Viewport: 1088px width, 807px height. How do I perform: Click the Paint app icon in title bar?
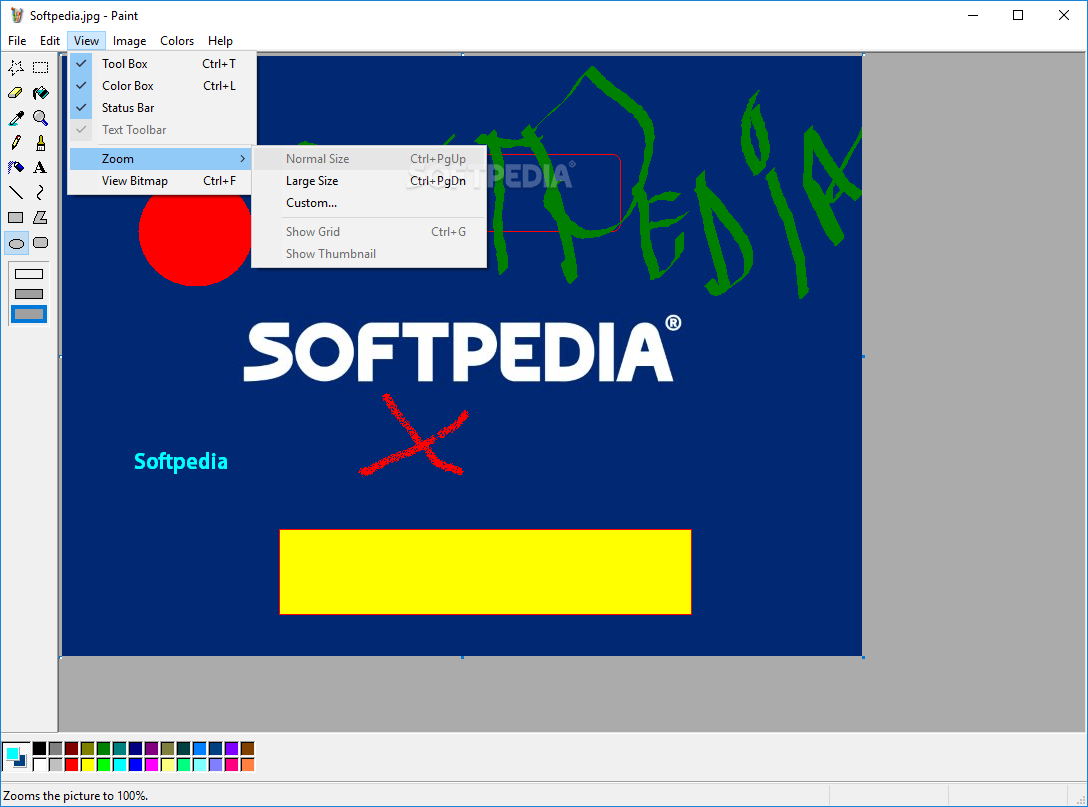pos(17,15)
